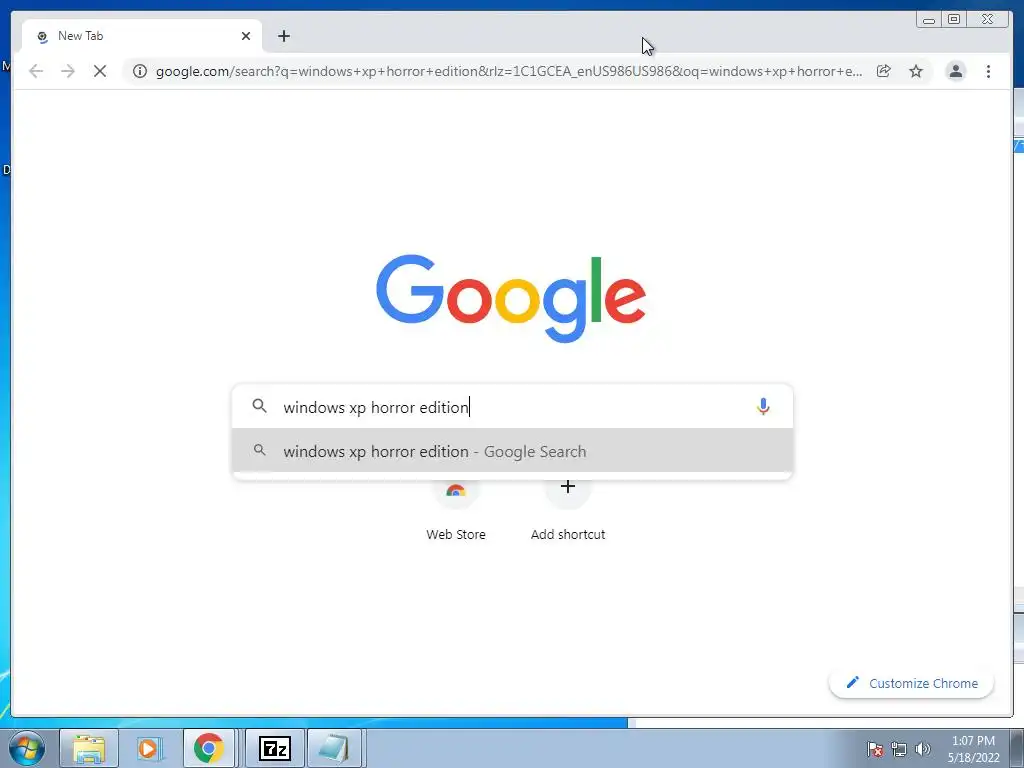Open Action Center flag in tray
This screenshot has width=1024, height=768.
tap(874, 749)
